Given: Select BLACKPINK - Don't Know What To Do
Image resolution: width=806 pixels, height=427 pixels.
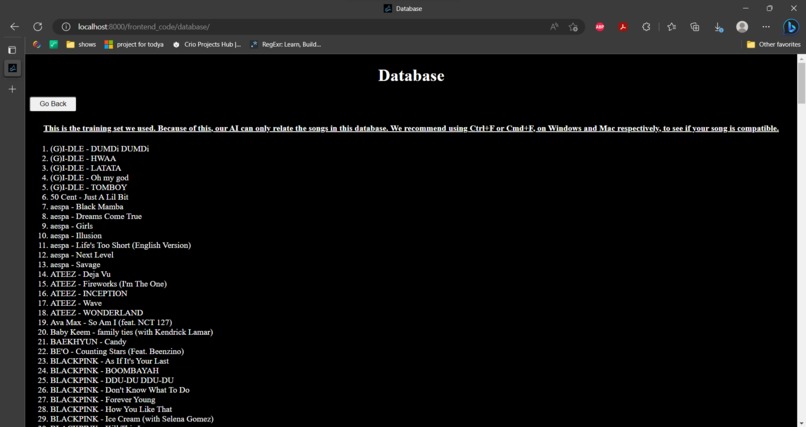Looking at the screenshot, I should [x=120, y=390].
